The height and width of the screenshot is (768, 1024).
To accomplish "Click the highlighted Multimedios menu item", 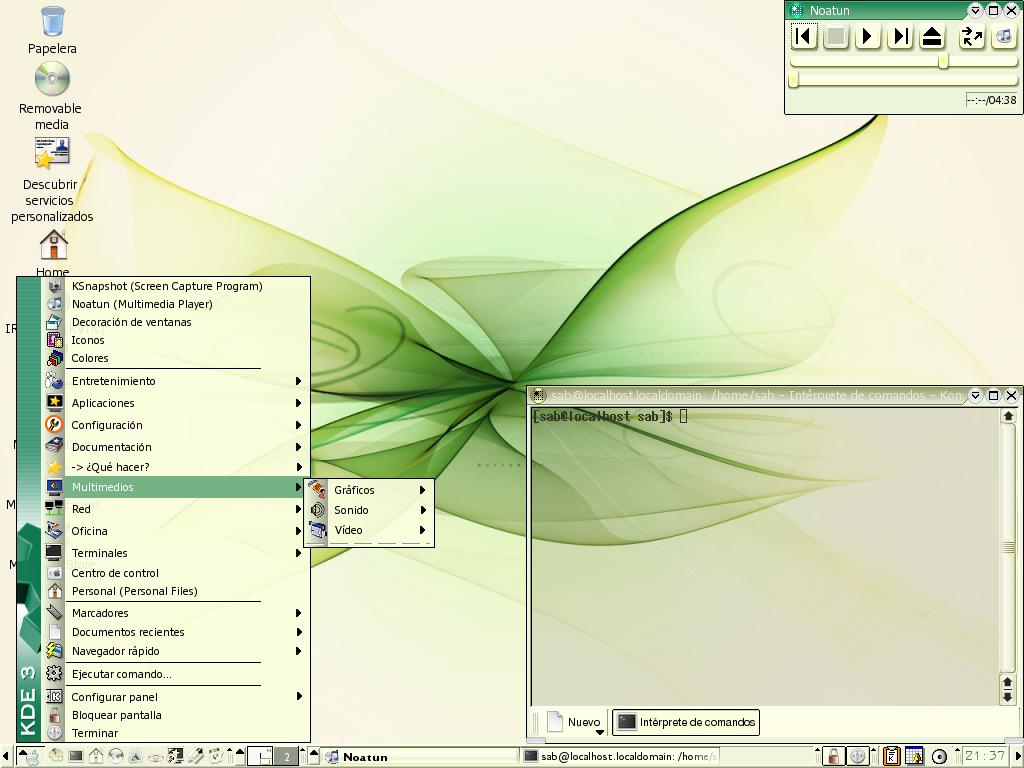I will (x=176, y=487).
